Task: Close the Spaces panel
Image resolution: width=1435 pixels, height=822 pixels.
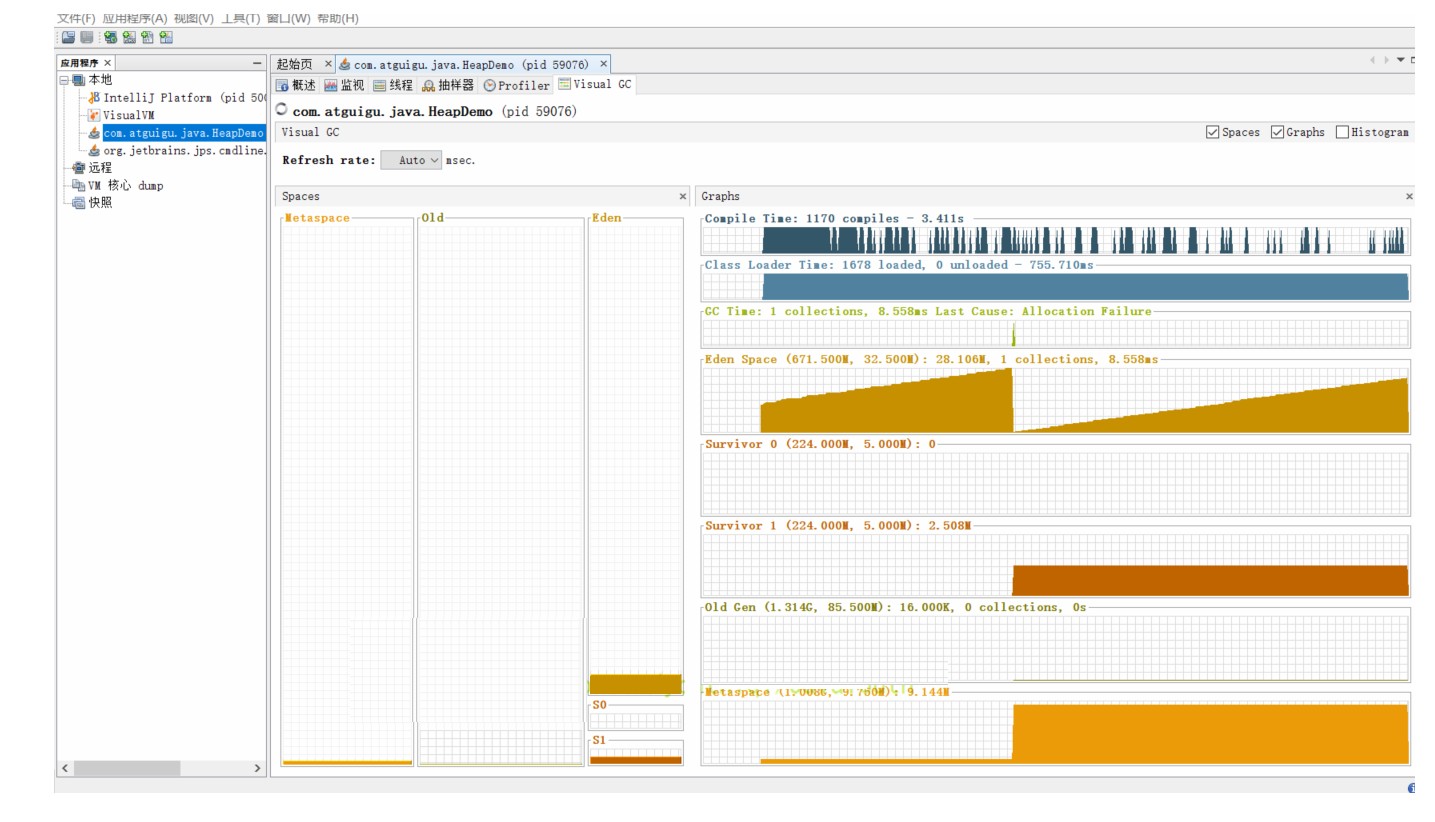Action: (x=683, y=196)
